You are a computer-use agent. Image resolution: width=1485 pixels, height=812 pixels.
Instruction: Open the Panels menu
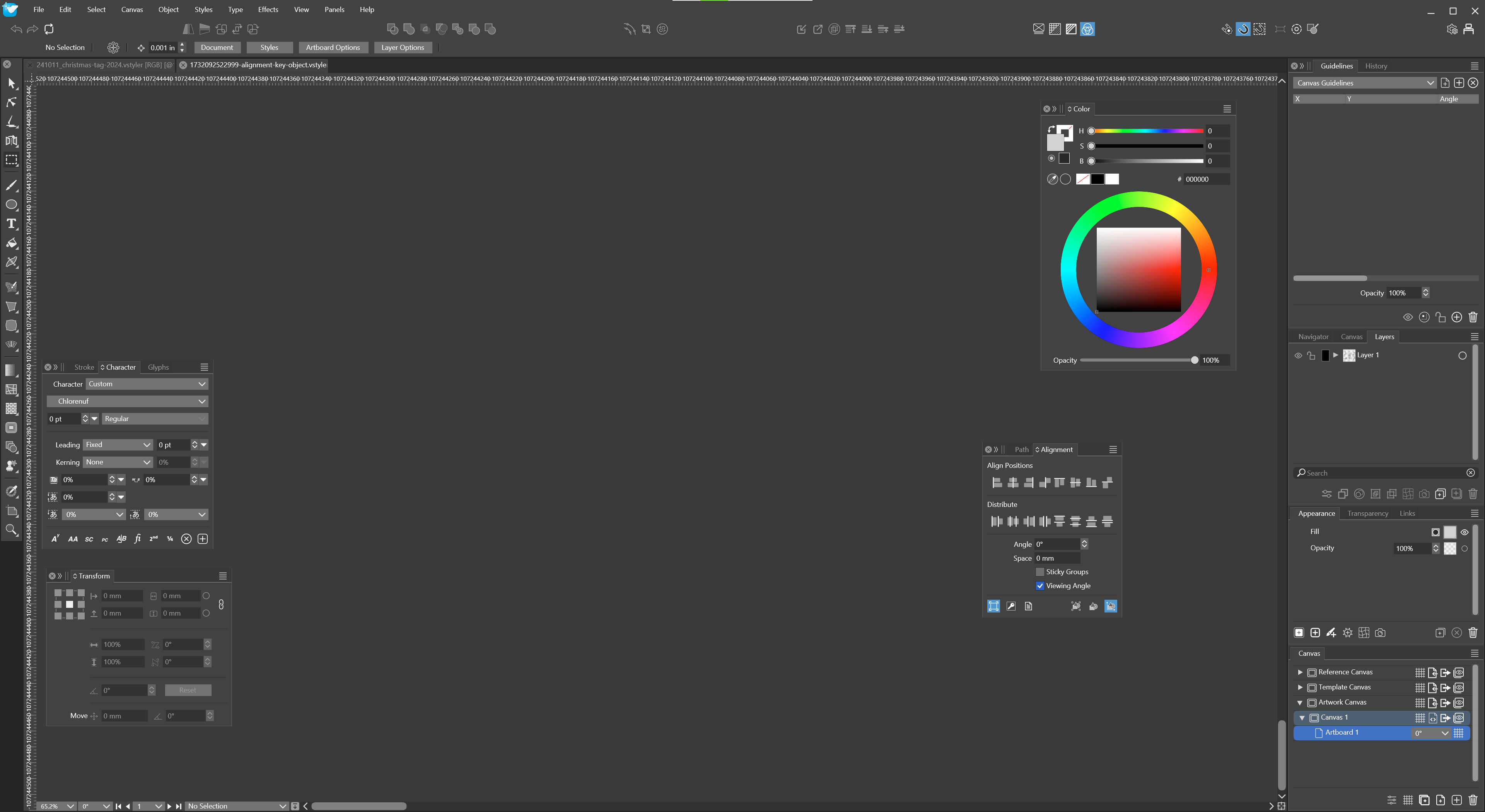coord(334,9)
